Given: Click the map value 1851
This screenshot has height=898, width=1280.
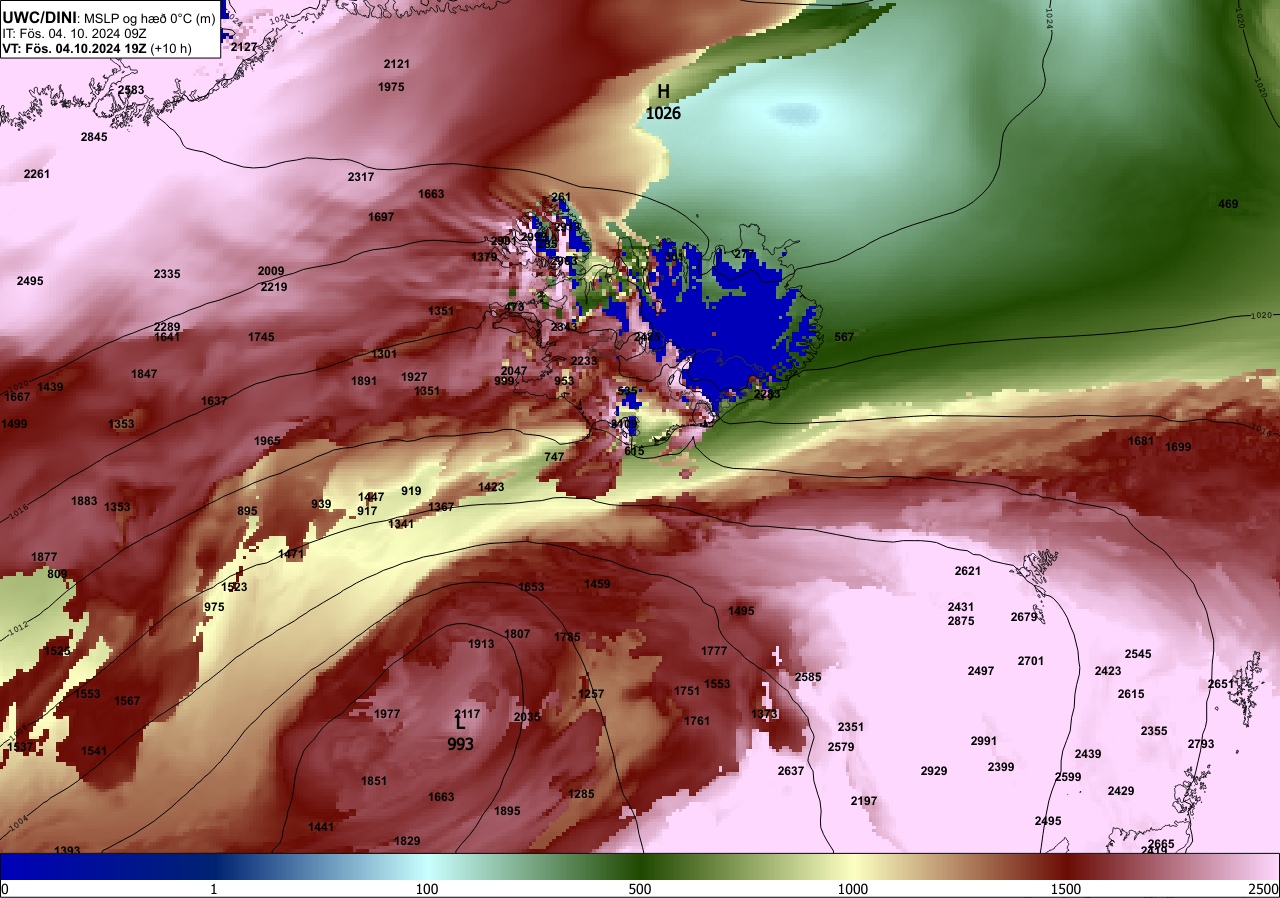Looking at the screenshot, I should 374,781.
